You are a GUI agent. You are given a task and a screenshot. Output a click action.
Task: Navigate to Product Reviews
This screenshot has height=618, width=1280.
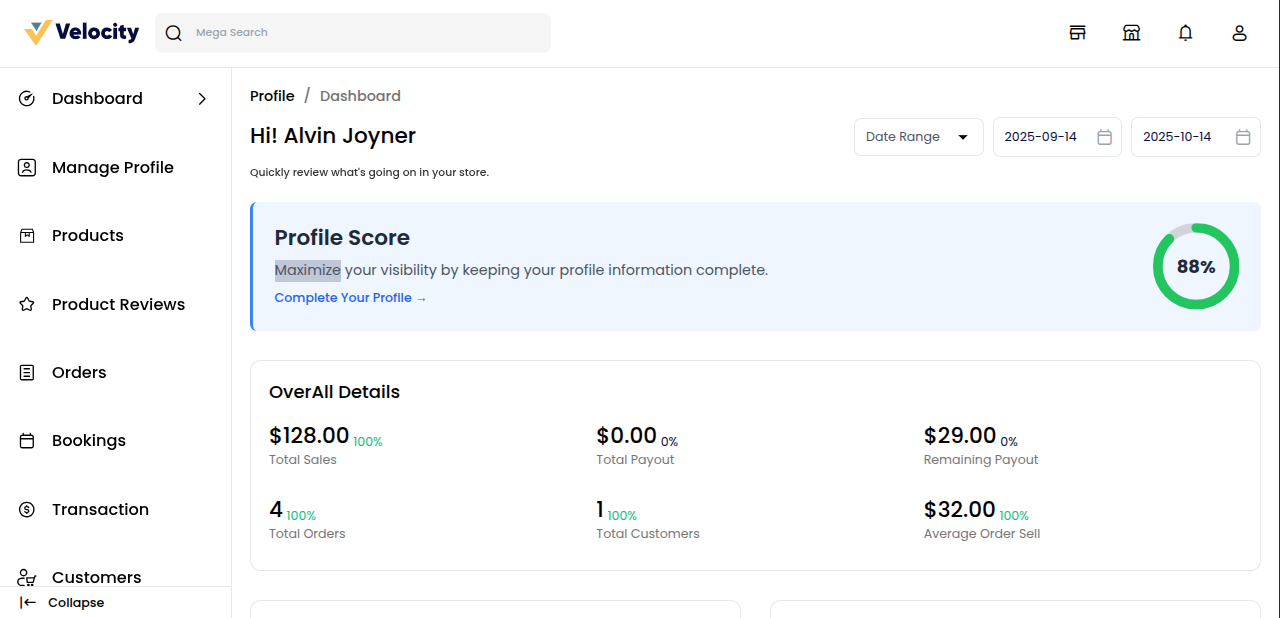(118, 304)
